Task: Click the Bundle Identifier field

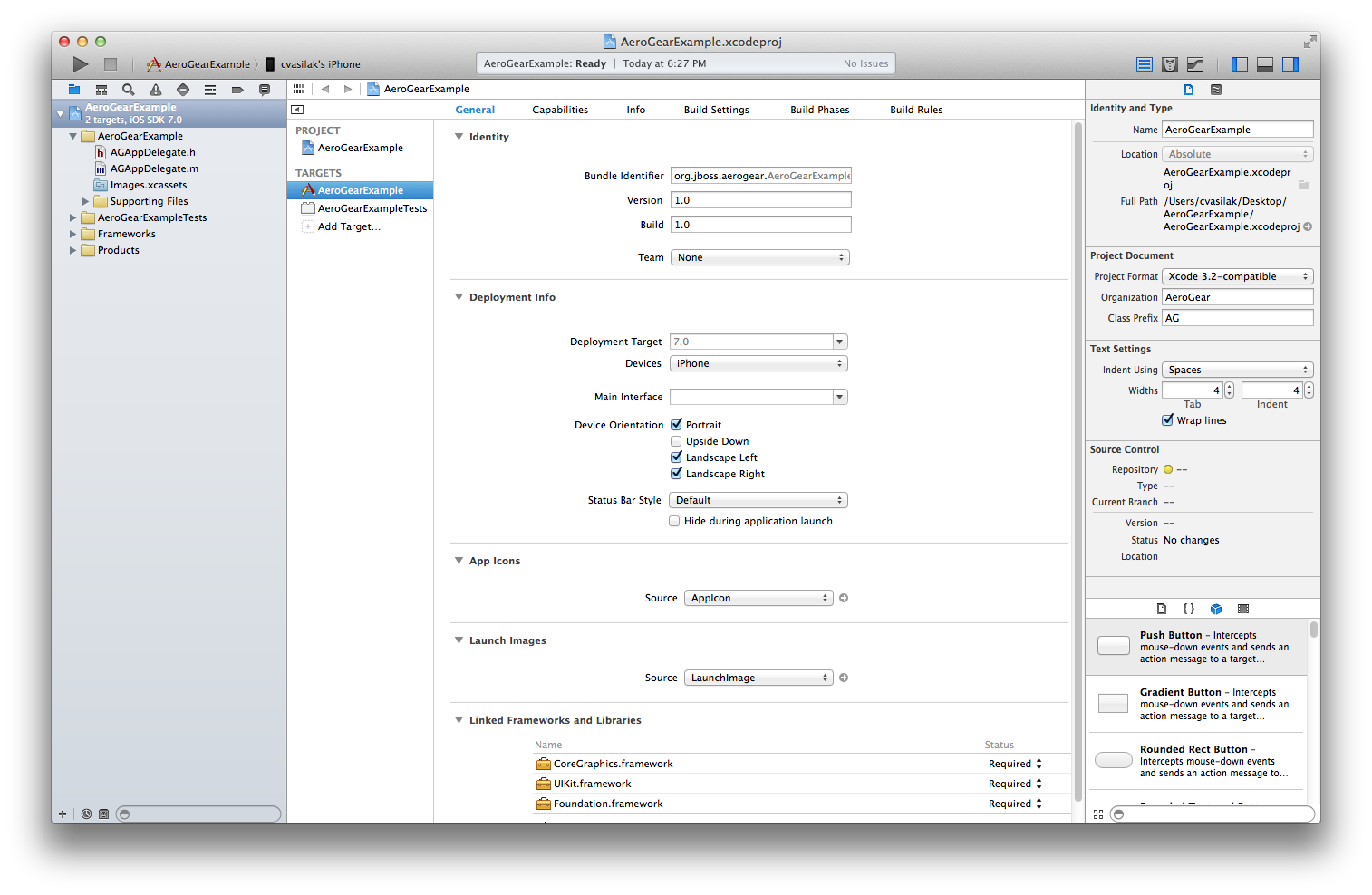Action: pyautogui.click(x=761, y=176)
